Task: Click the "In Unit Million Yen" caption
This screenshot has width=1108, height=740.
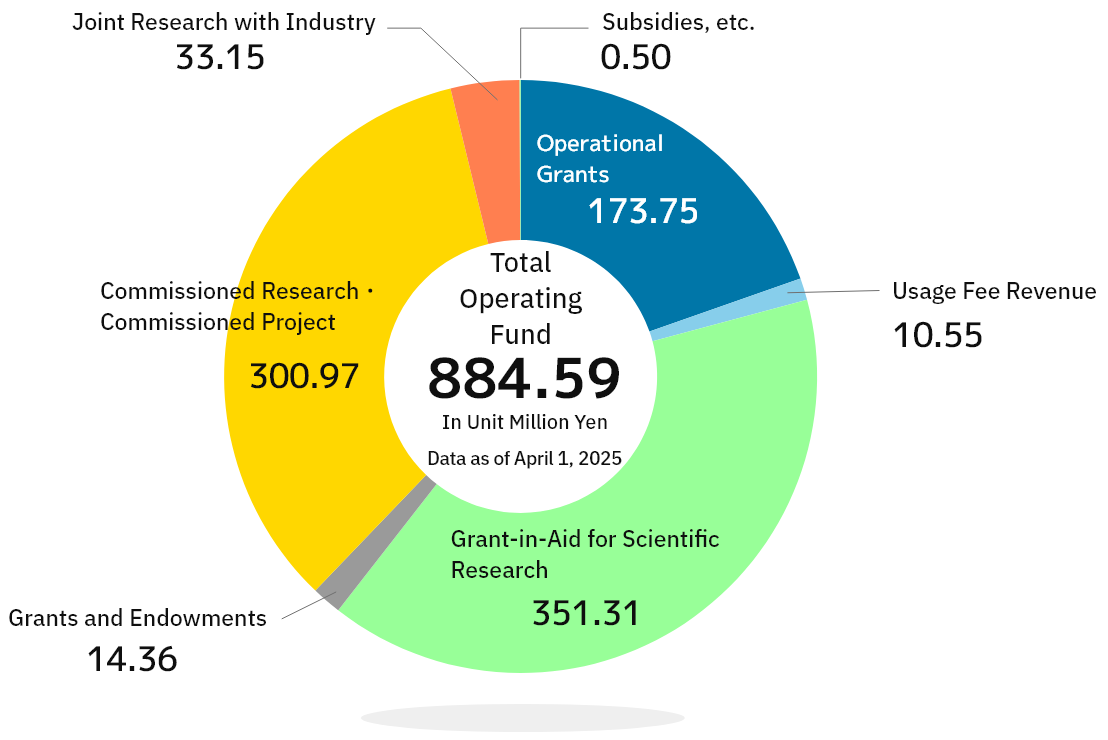Action: (524, 422)
